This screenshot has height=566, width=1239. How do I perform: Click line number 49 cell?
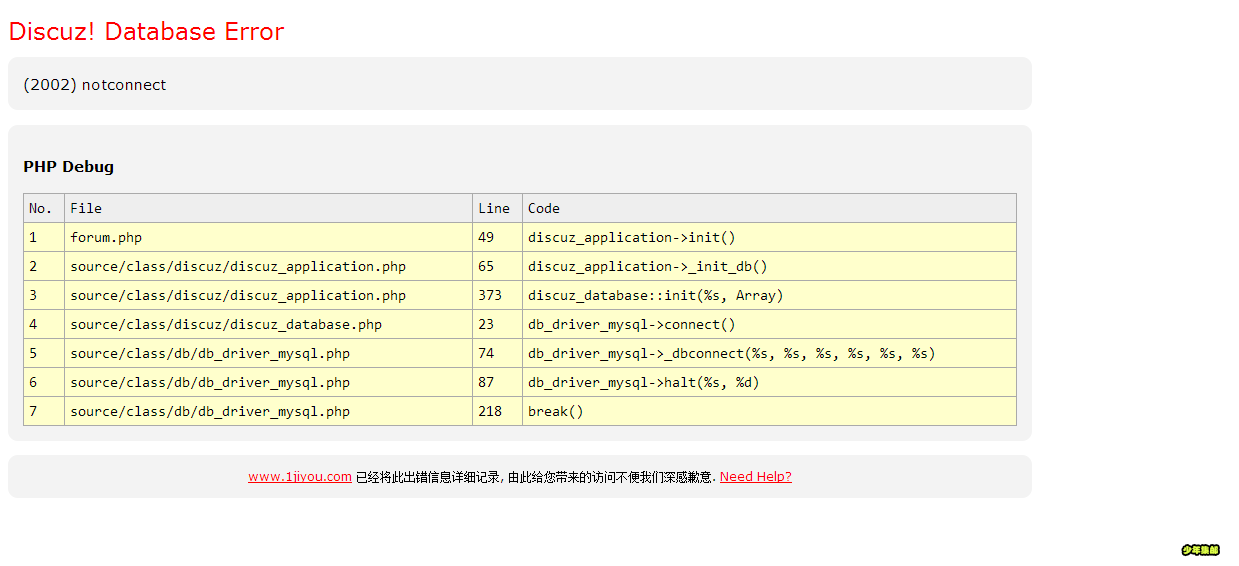[x=498, y=237]
